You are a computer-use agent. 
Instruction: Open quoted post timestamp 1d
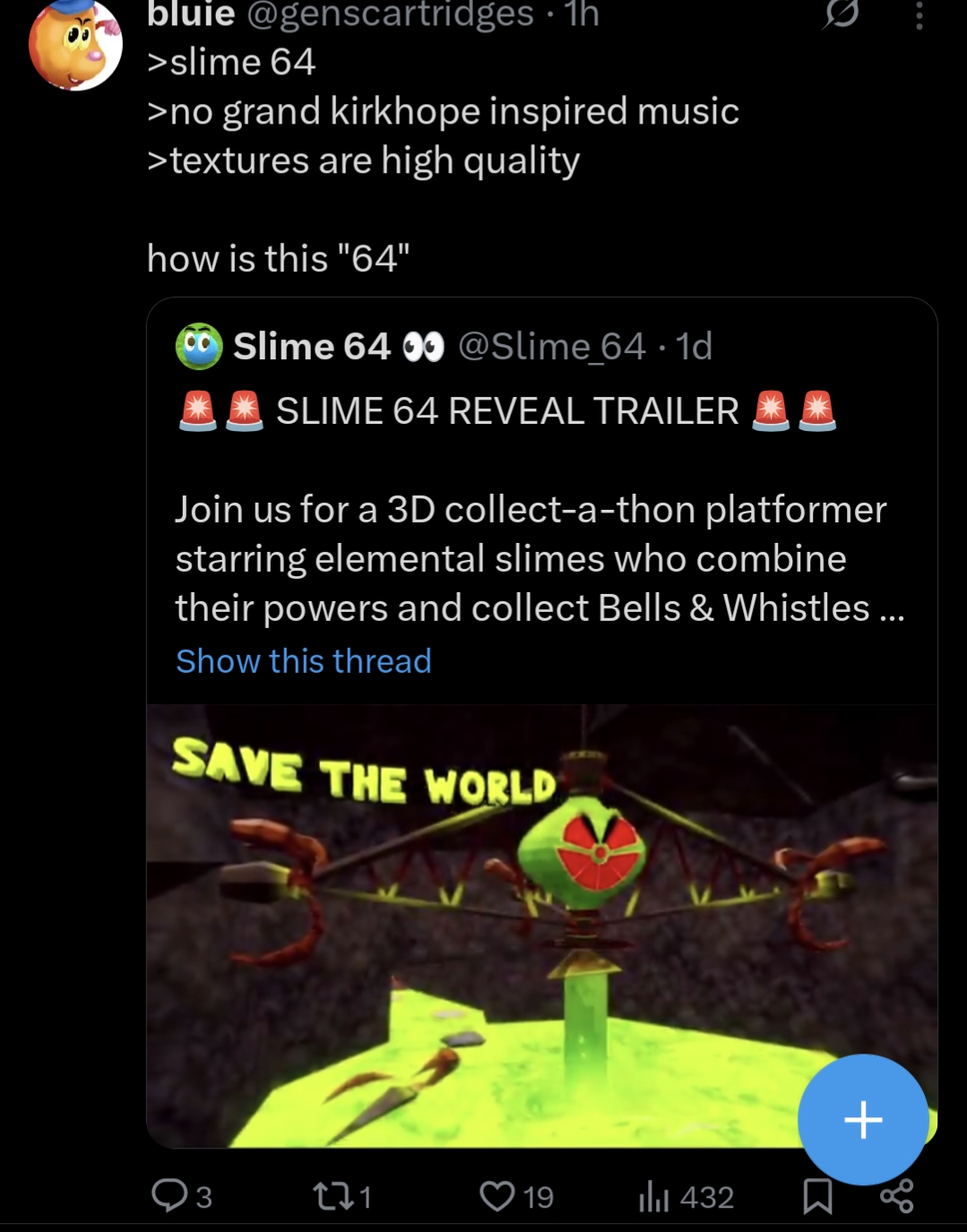694,346
